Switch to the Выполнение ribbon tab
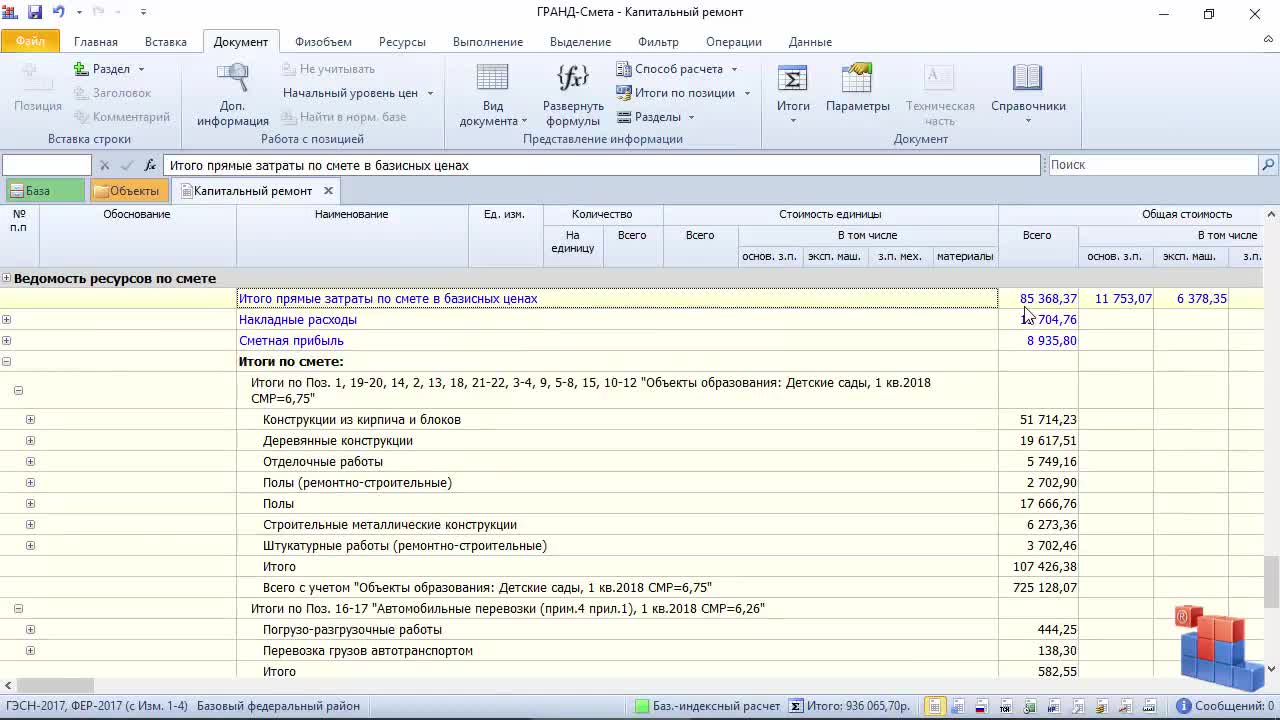 [x=488, y=42]
